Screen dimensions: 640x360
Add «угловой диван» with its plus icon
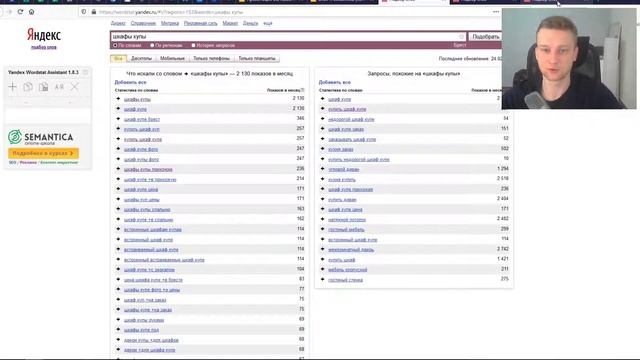322,169
